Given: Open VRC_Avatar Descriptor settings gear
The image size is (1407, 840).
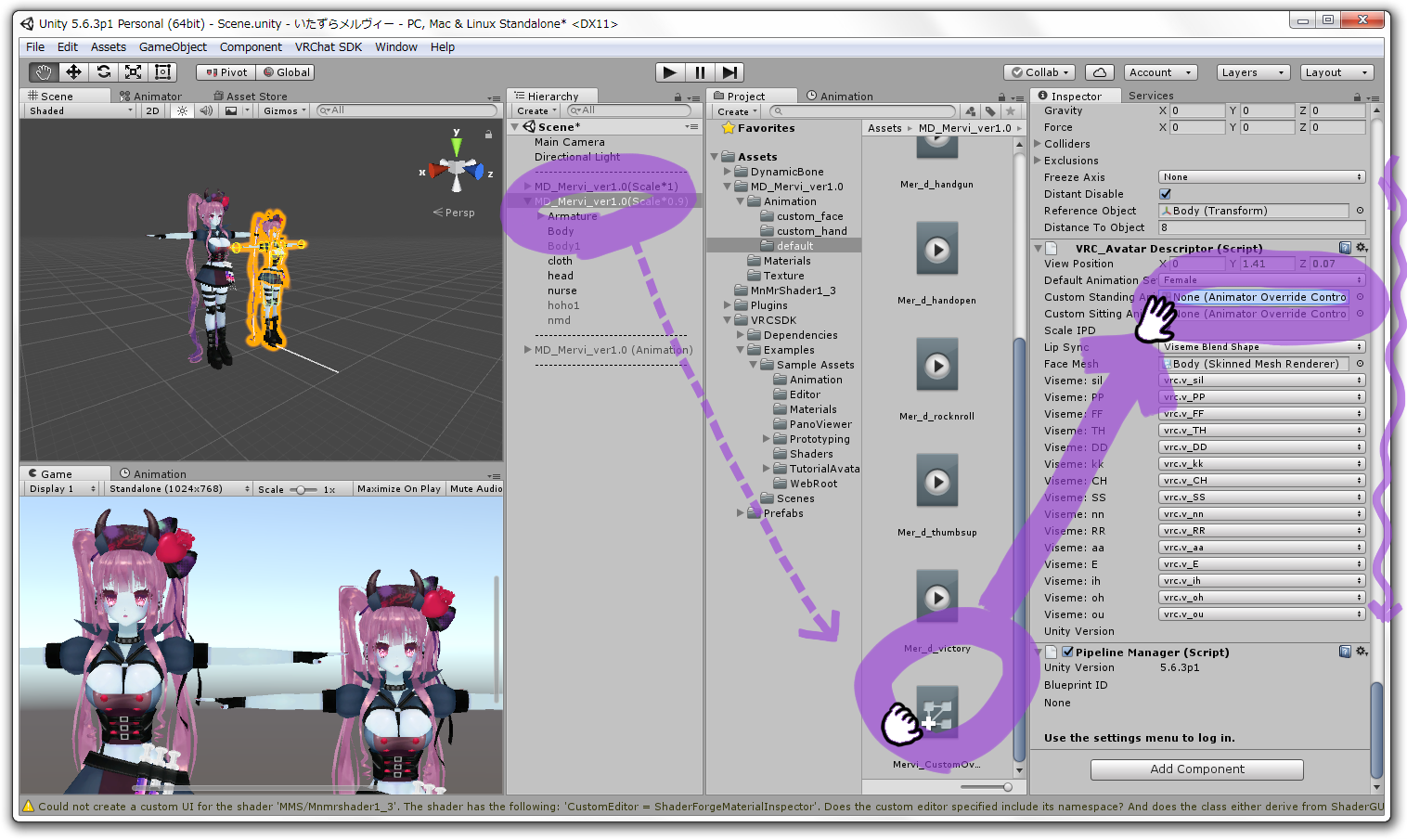Looking at the screenshot, I should click(x=1362, y=248).
